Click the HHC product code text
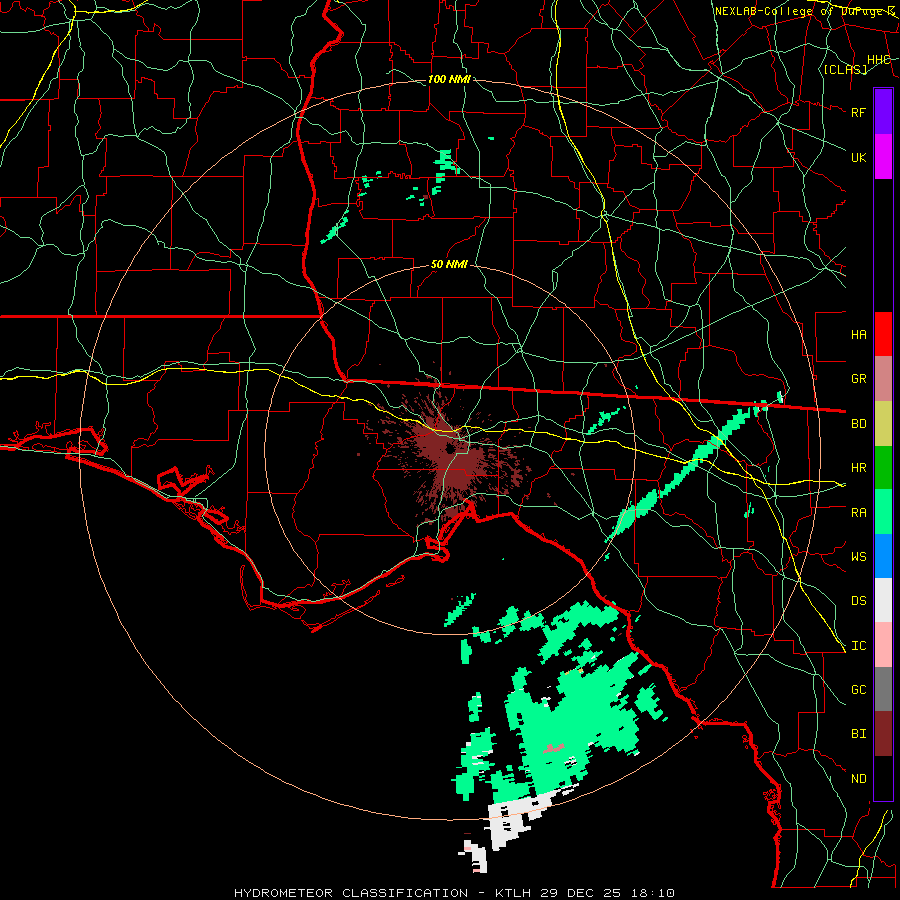Image resolution: width=900 pixels, height=900 pixels. 879,60
